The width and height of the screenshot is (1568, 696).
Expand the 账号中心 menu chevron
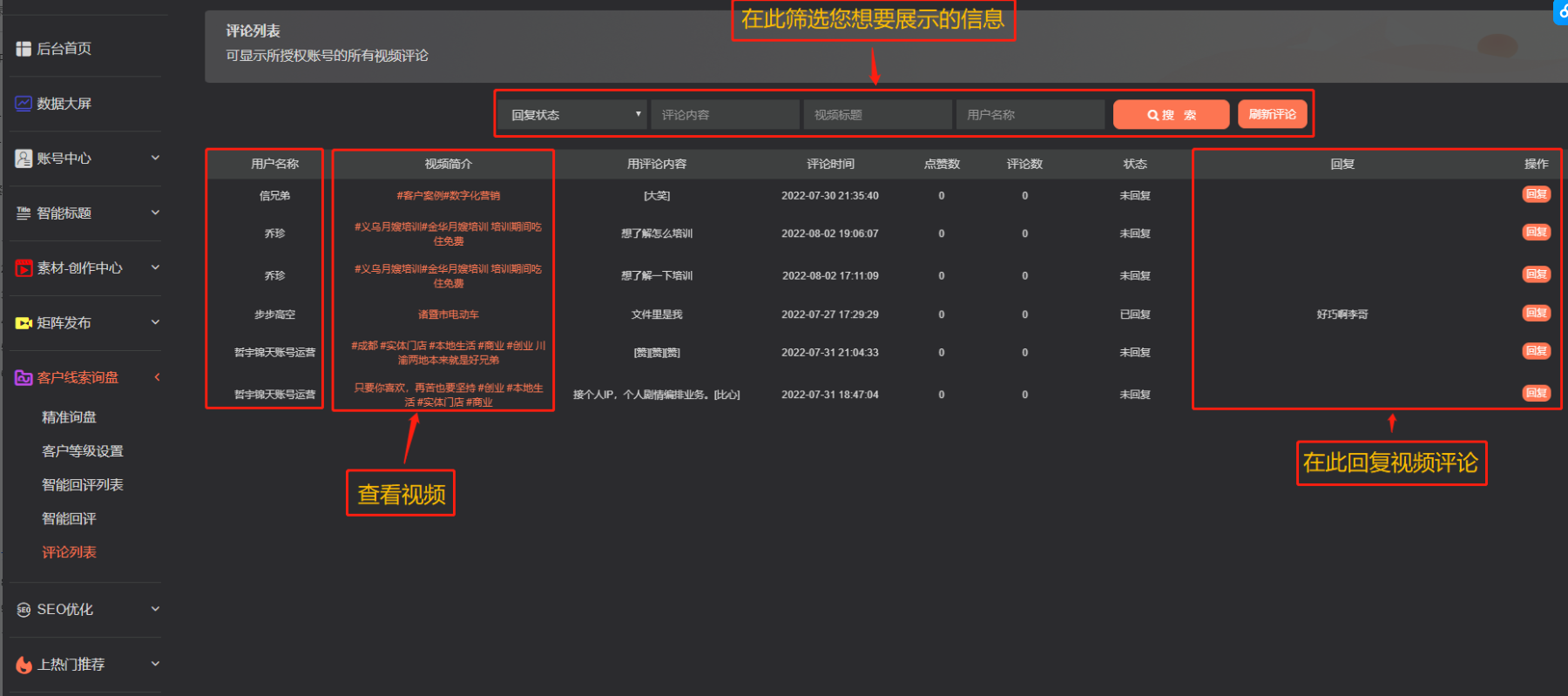pyautogui.click(x=155, y=158)
